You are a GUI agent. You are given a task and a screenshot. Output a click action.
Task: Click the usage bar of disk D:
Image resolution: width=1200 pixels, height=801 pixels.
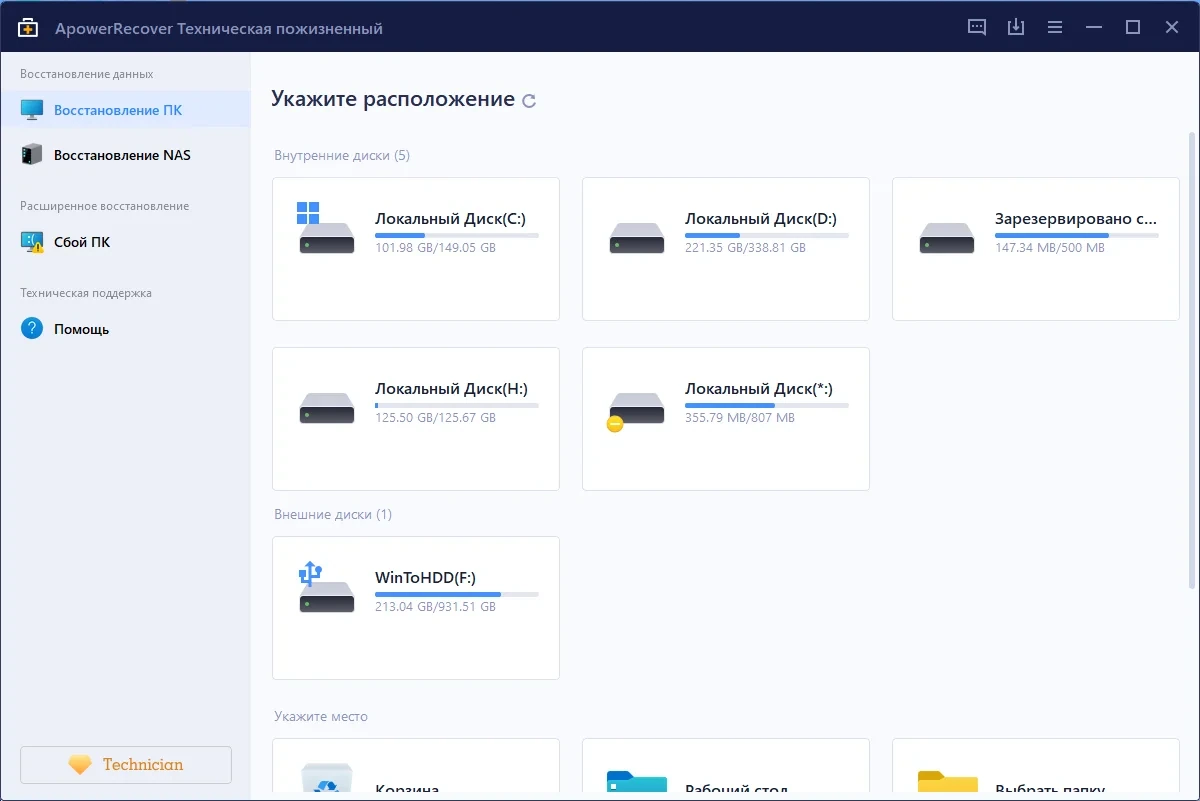pos(767,236)
